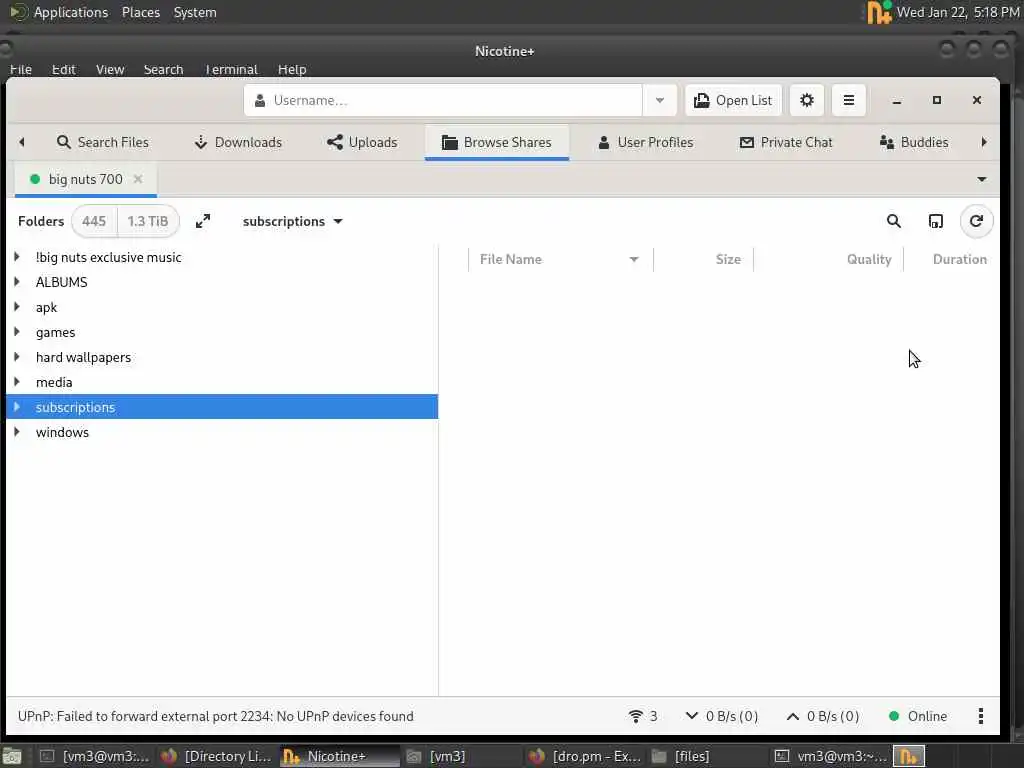Open the terminal Help menu

coord(292,69)
